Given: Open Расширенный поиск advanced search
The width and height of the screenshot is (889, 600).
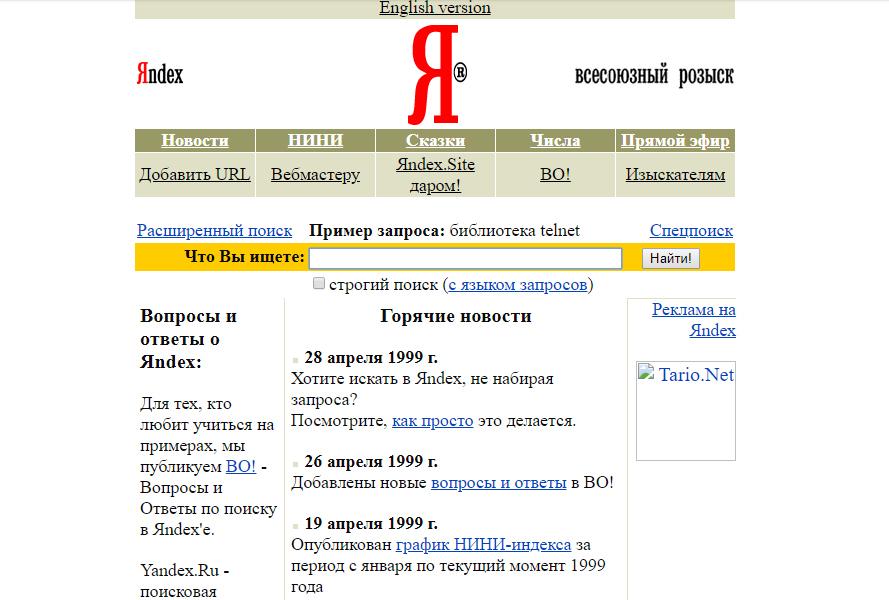Looking at the screenshot, I should [214, 231].
